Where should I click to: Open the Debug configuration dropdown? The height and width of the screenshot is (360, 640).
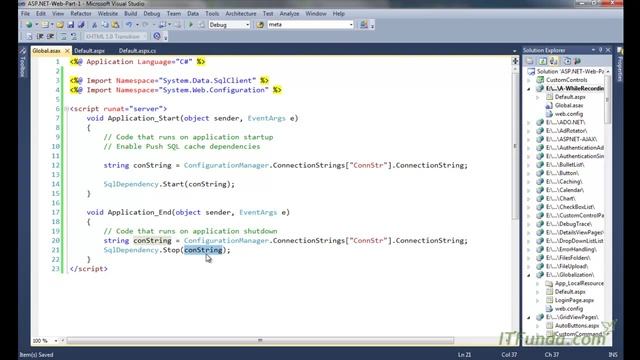pyautogui.click(x=247, y=25)
